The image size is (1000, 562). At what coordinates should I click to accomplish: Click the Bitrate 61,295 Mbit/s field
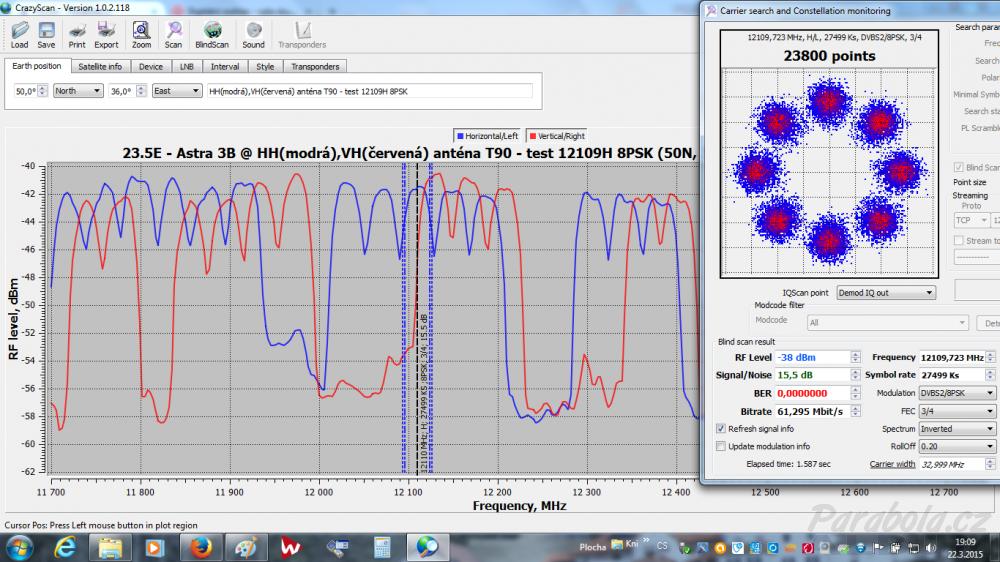tap(812, 411)
